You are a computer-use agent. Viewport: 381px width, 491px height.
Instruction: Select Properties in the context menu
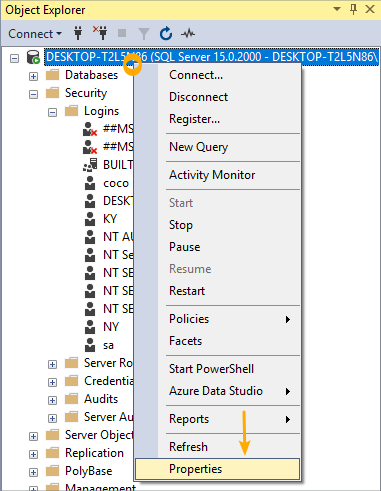pos(217,469)
